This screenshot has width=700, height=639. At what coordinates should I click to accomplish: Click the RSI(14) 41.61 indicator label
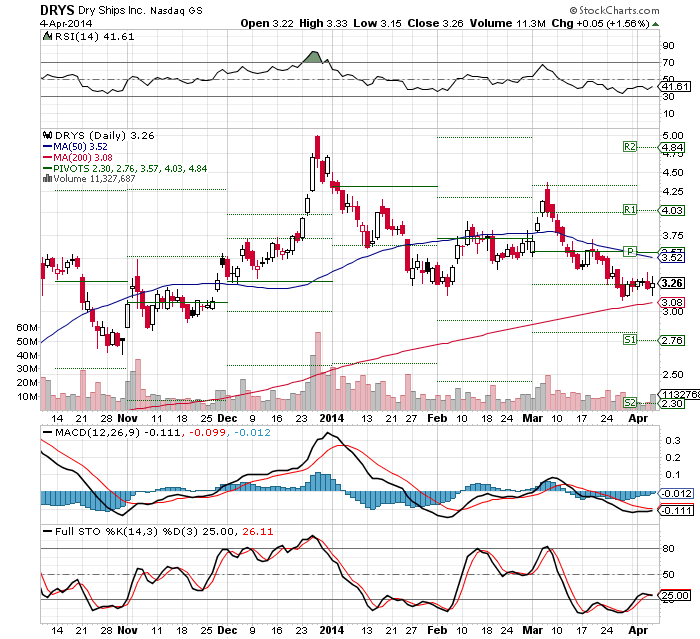pos(94,37)
